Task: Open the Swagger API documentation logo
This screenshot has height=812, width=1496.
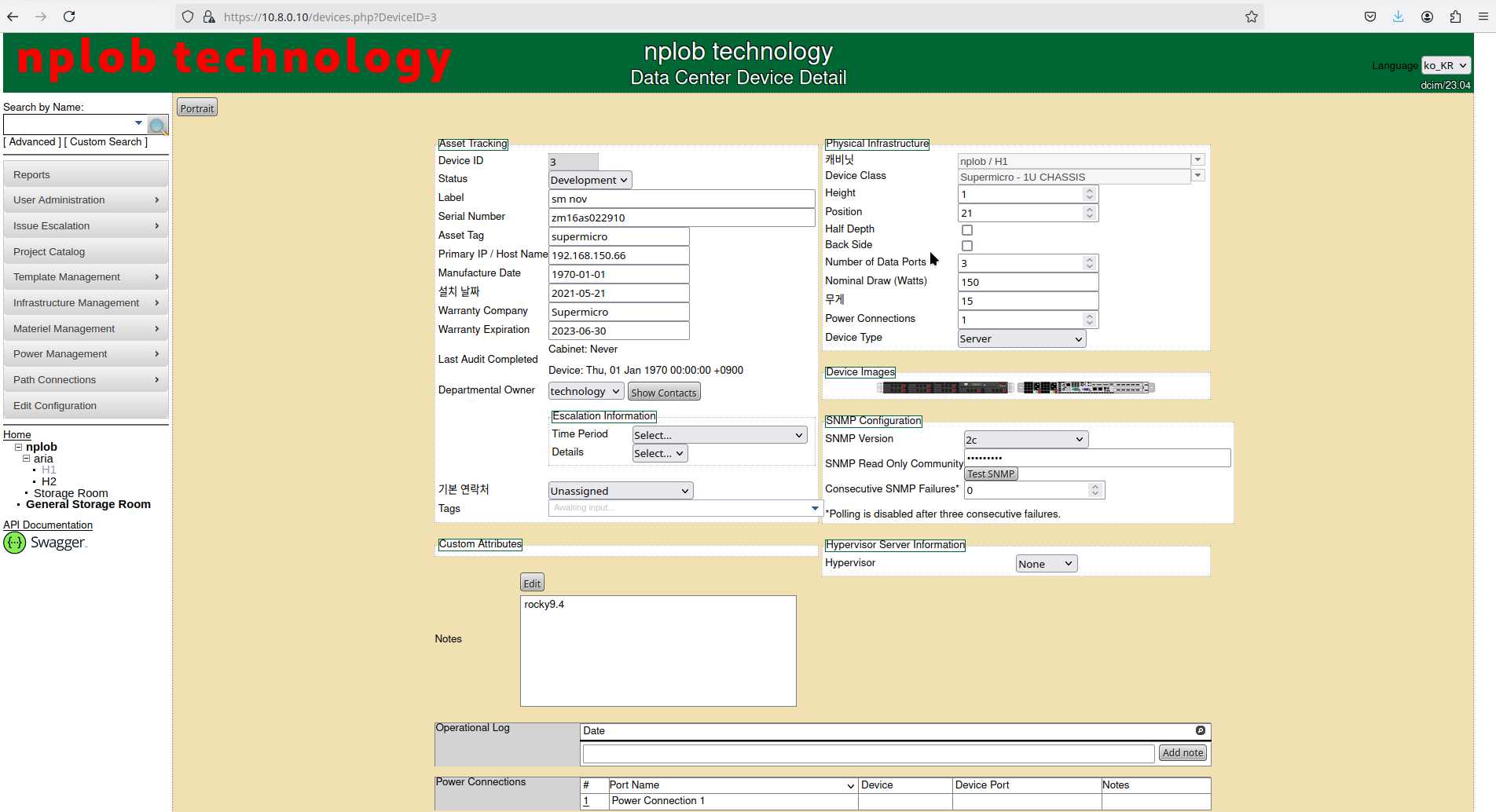Action: tap(46, 543)
